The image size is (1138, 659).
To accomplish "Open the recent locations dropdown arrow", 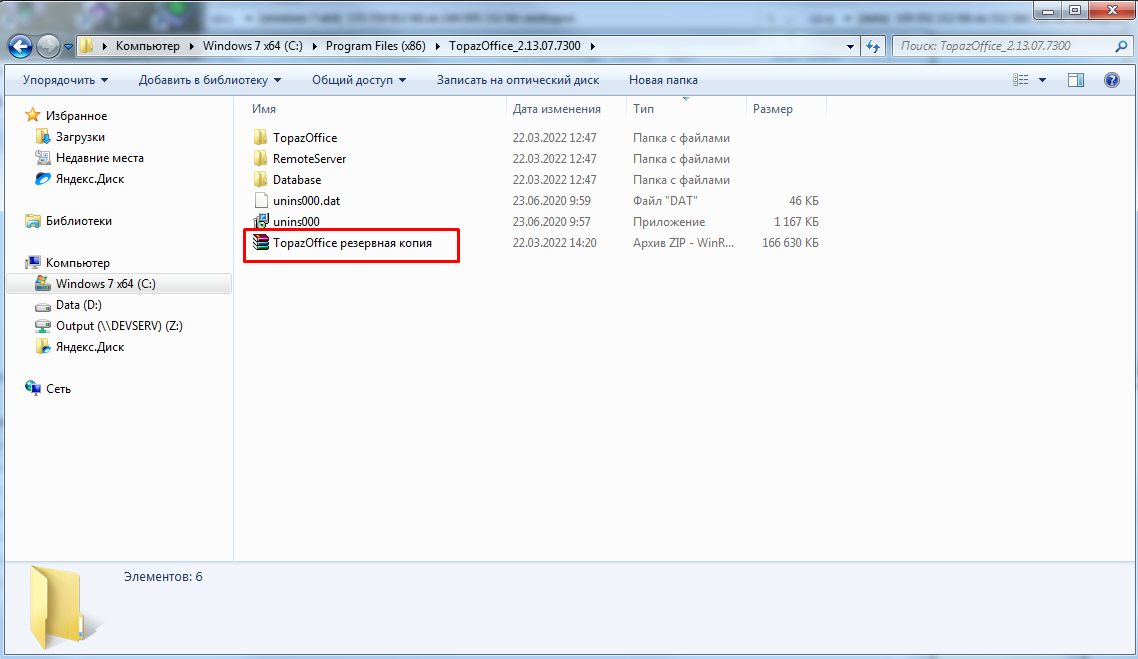I will tap(68, 47).
